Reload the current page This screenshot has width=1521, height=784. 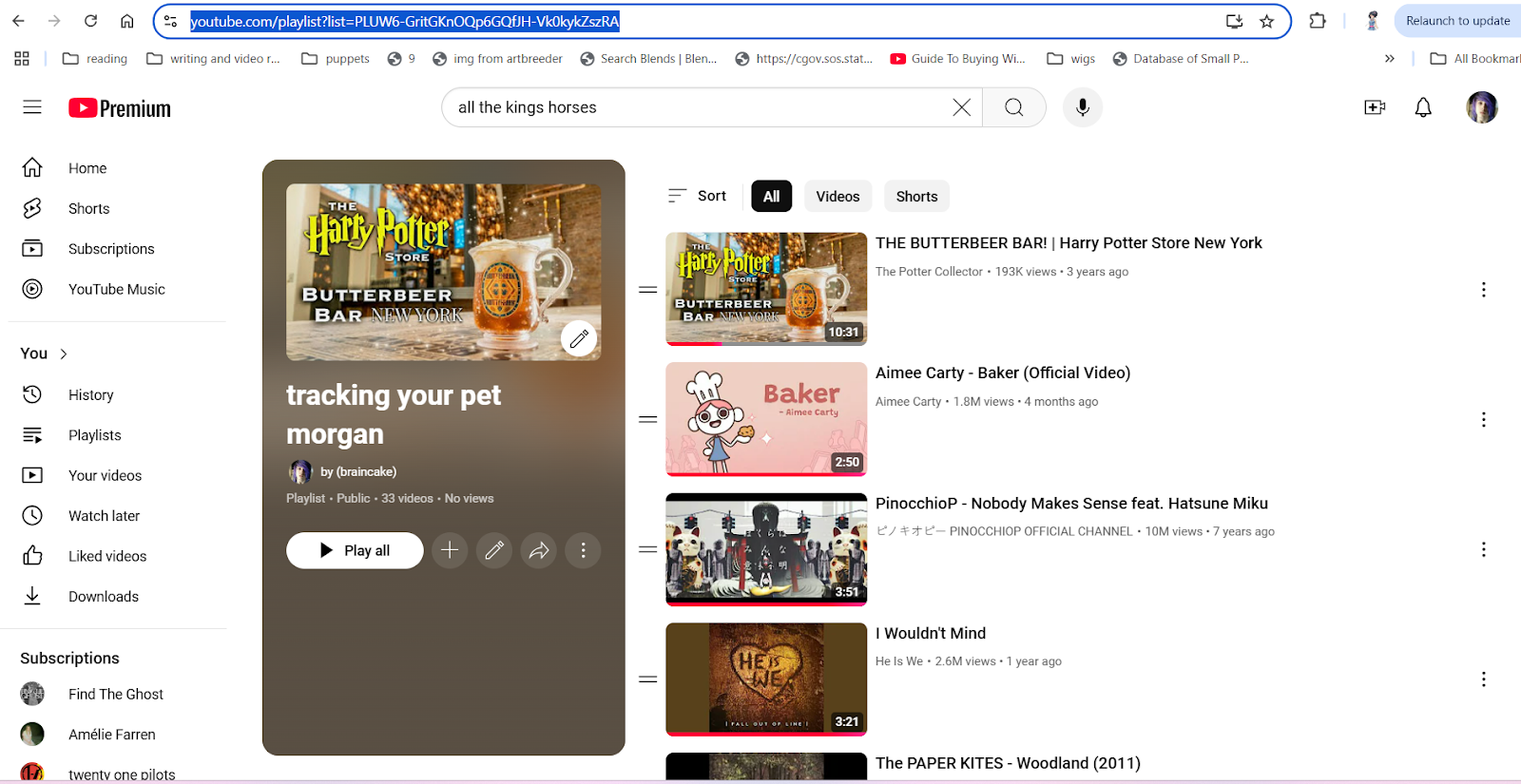pyautogui.click(x=90, y=21)
